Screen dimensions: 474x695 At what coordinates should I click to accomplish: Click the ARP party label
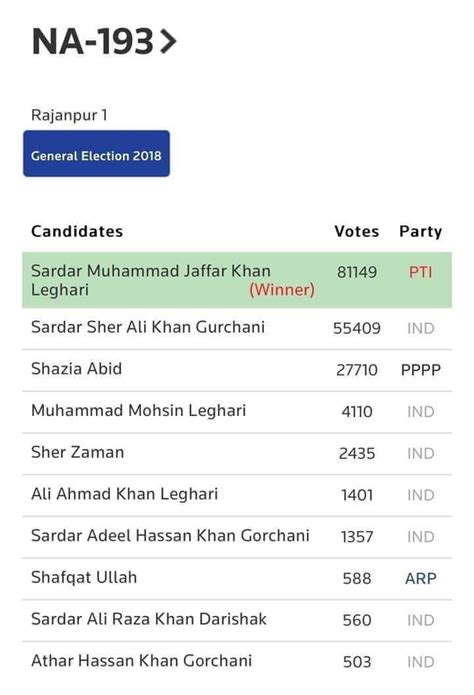[x=420, y=578]
